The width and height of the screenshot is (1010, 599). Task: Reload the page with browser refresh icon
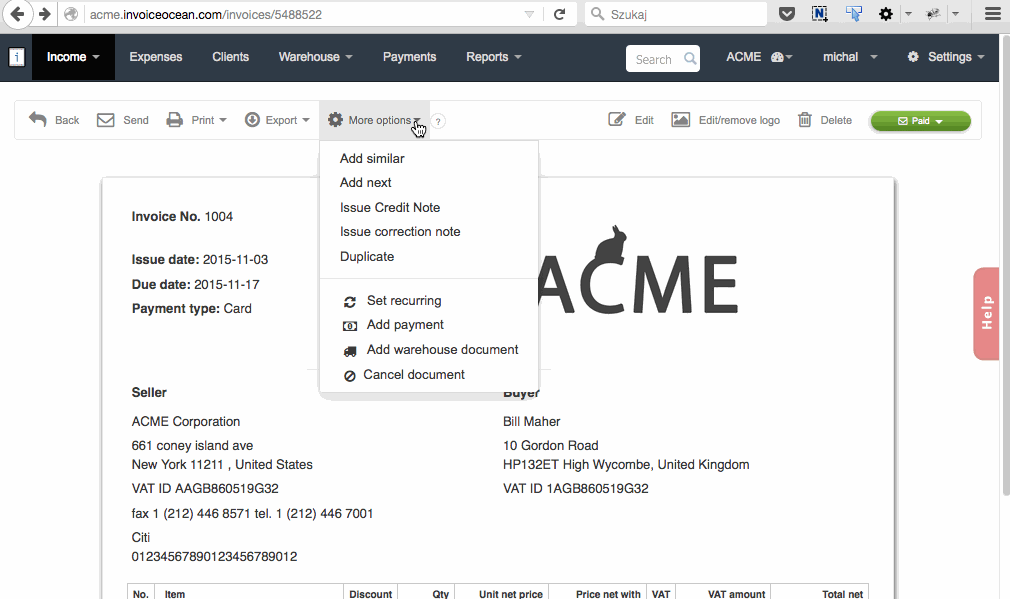pyautogui.click(x=560, y=14)
